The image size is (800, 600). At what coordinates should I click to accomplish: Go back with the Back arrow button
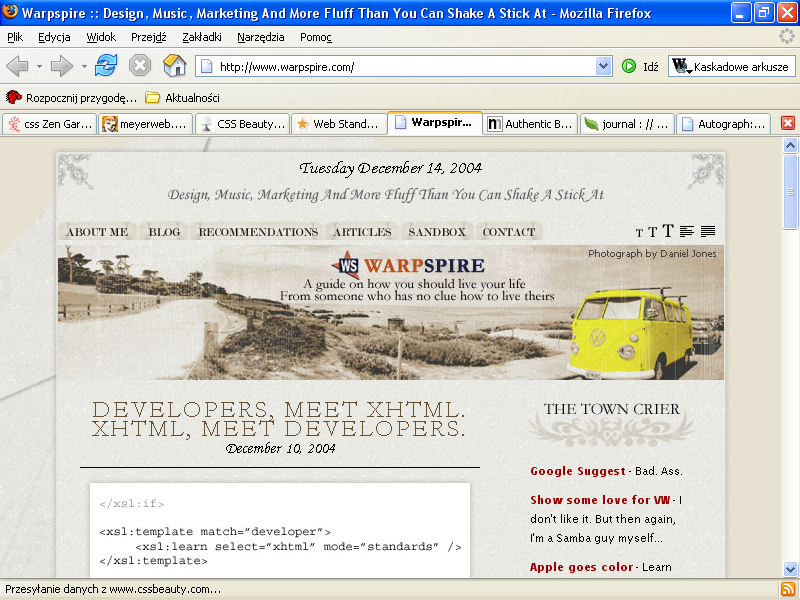tap(17, 66)
